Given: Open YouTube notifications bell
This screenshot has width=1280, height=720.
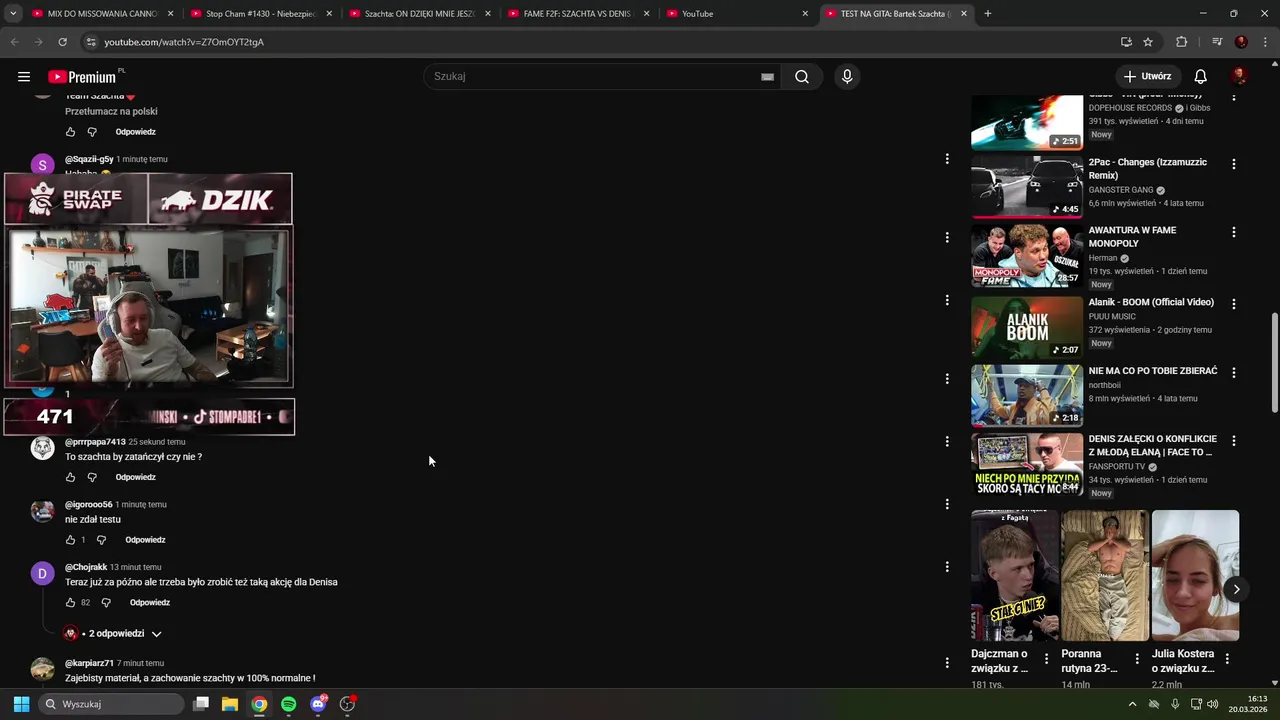Looking at the screenshot, I should (1201, 76).
